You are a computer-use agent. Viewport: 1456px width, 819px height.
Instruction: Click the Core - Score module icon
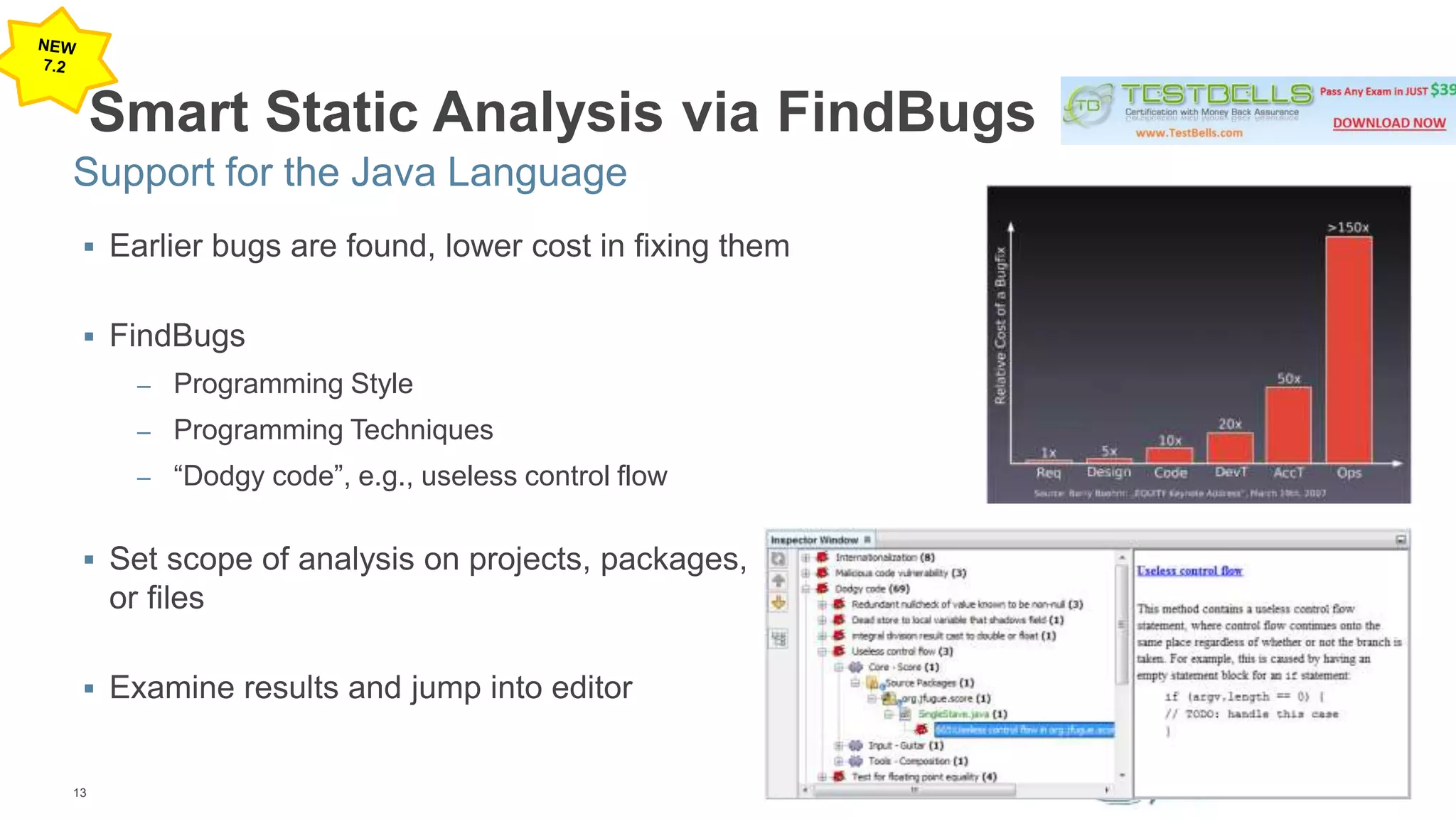pos(857,667)
